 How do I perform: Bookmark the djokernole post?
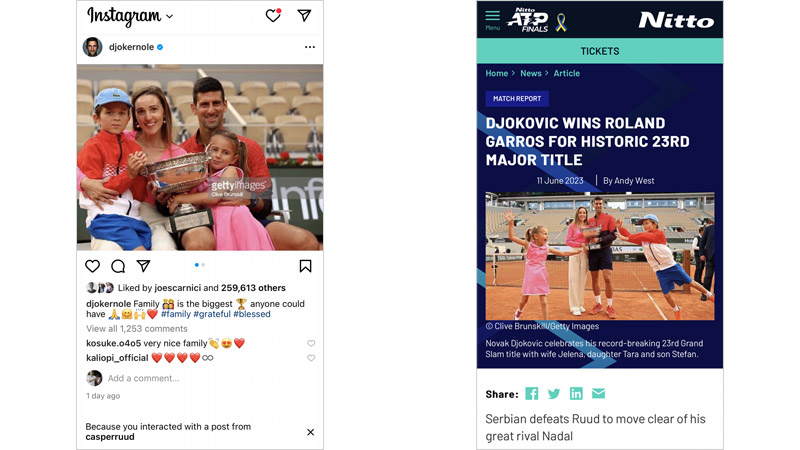coord(305,266)
